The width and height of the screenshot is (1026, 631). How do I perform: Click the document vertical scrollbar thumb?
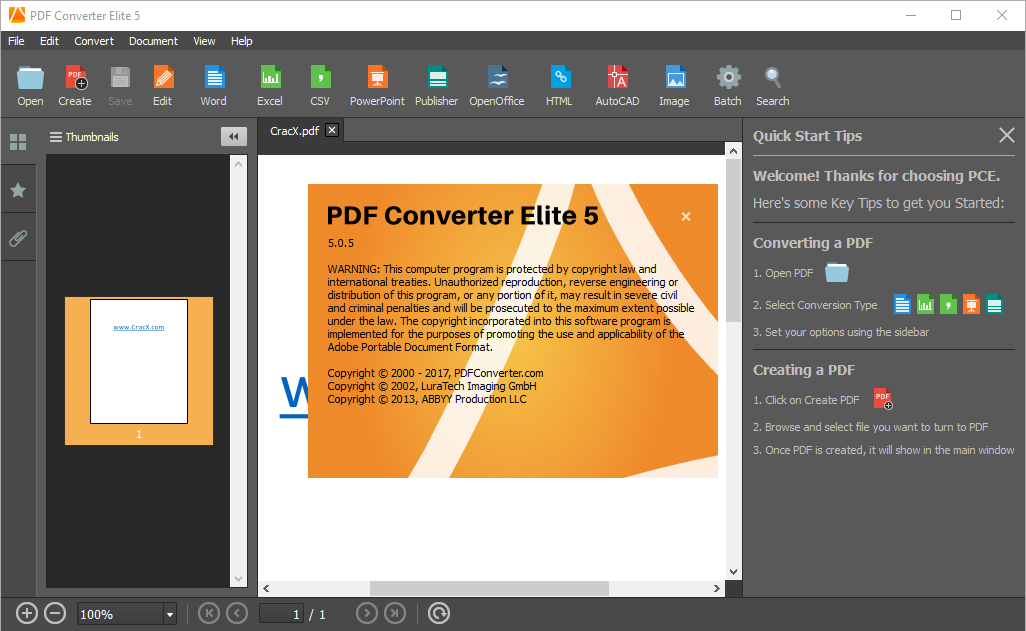tap(734, 240)
